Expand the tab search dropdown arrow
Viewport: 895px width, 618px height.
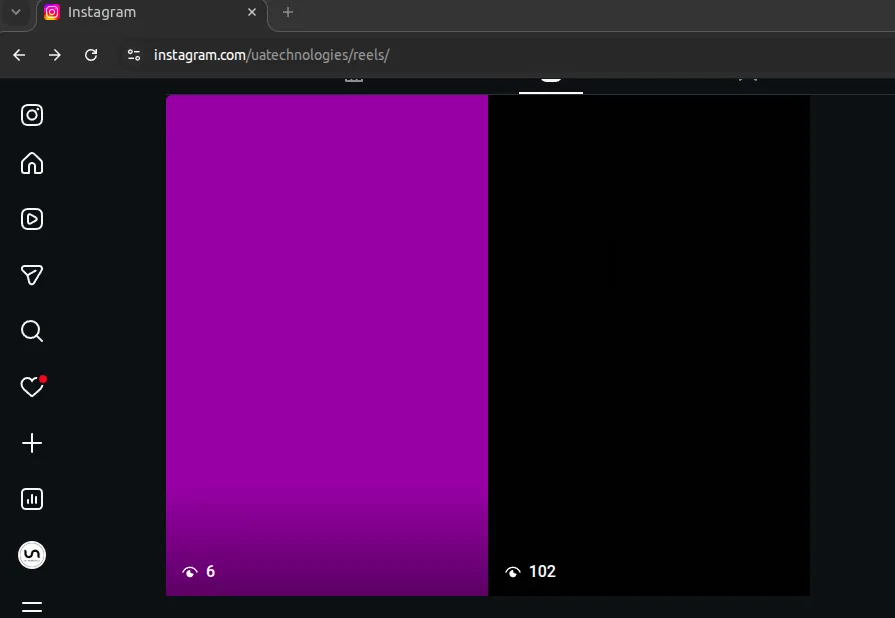(16, 12)
